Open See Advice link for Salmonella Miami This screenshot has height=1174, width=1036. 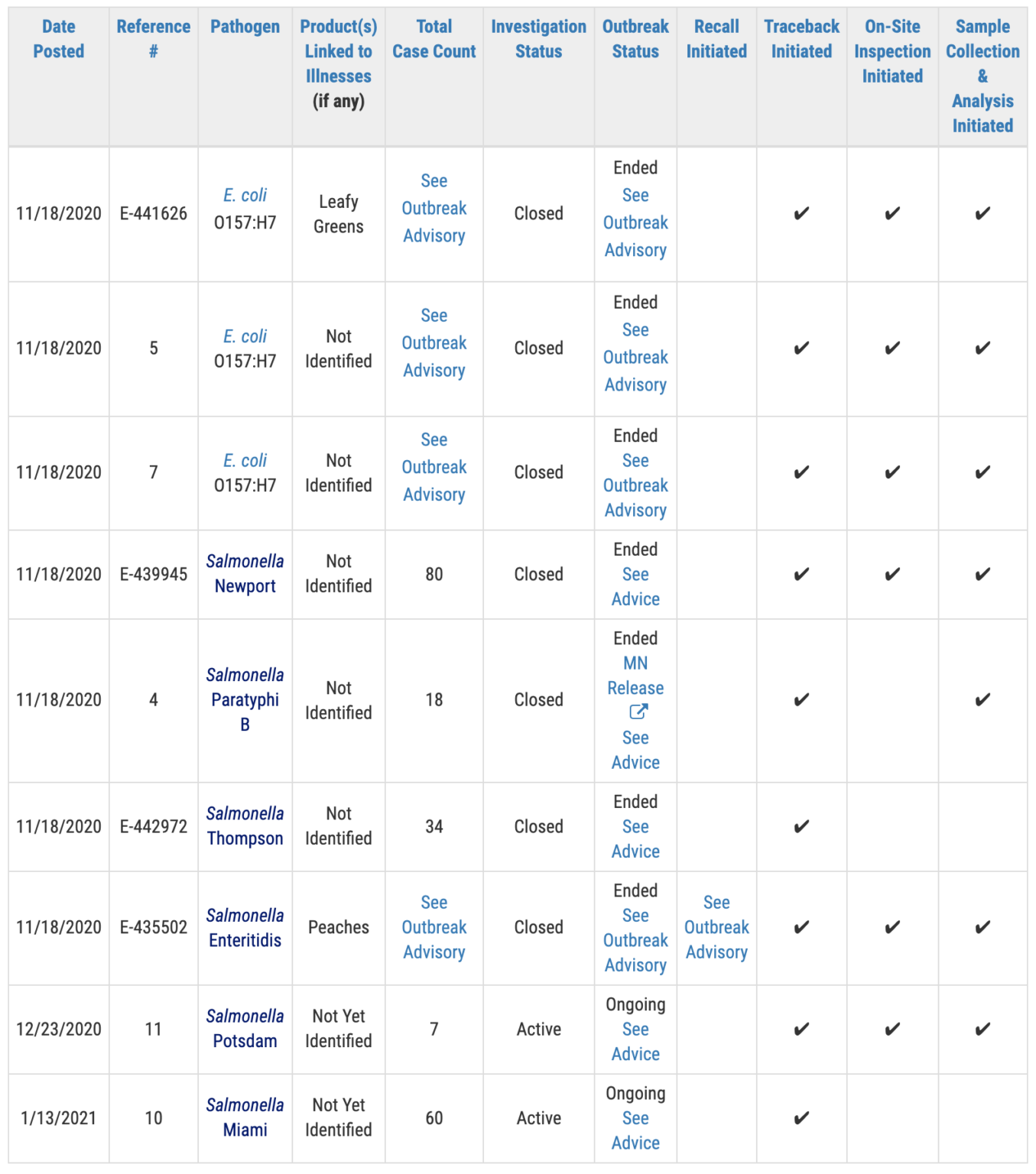(635, 1130)
